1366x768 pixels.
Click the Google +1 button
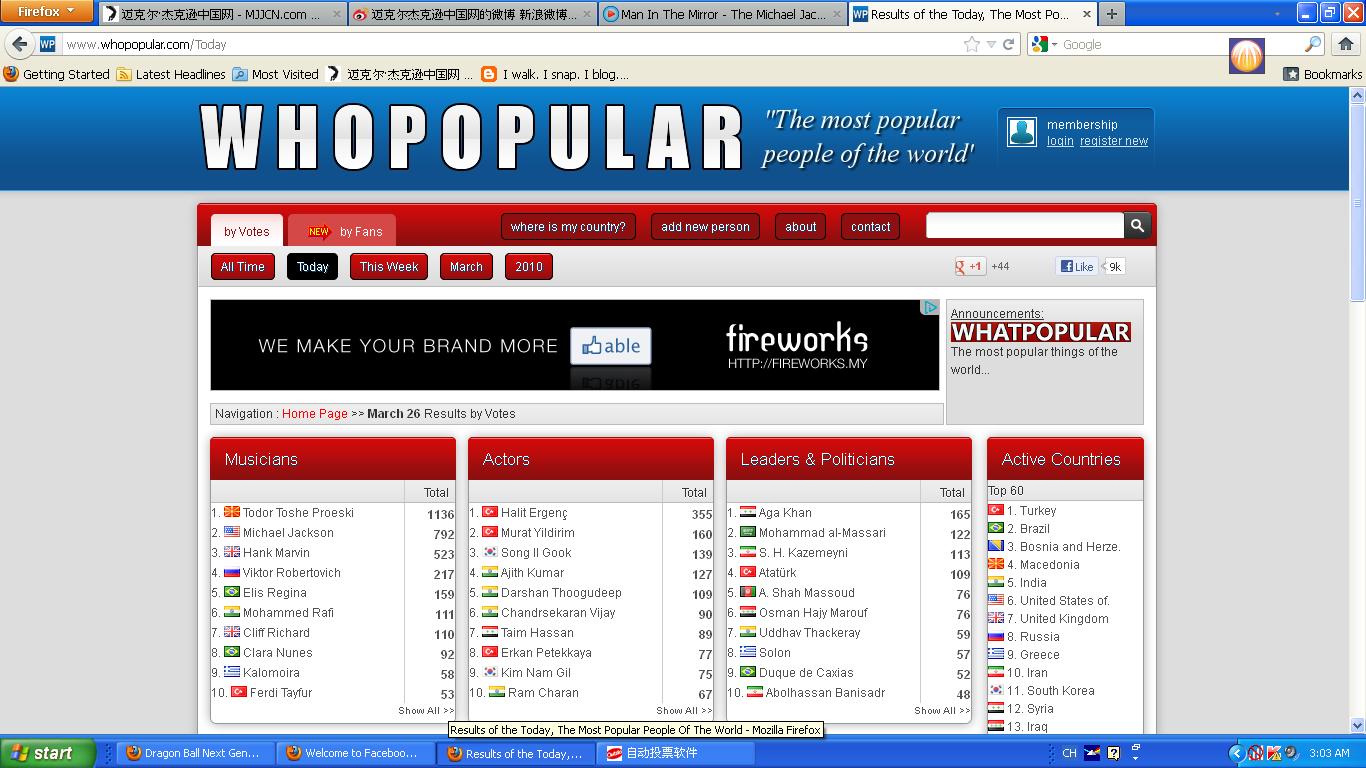(970, 266)
